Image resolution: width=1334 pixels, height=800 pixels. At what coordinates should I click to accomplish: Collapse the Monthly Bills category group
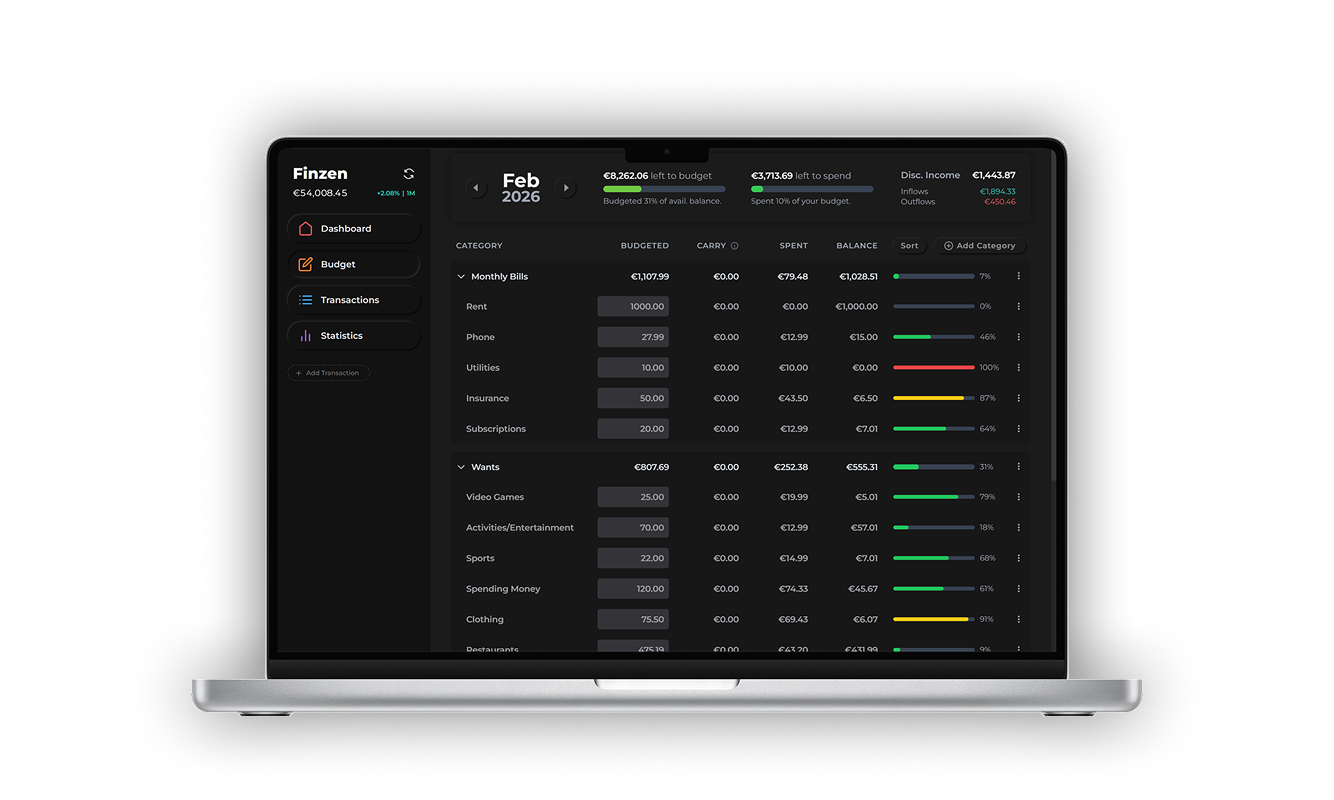461,277
